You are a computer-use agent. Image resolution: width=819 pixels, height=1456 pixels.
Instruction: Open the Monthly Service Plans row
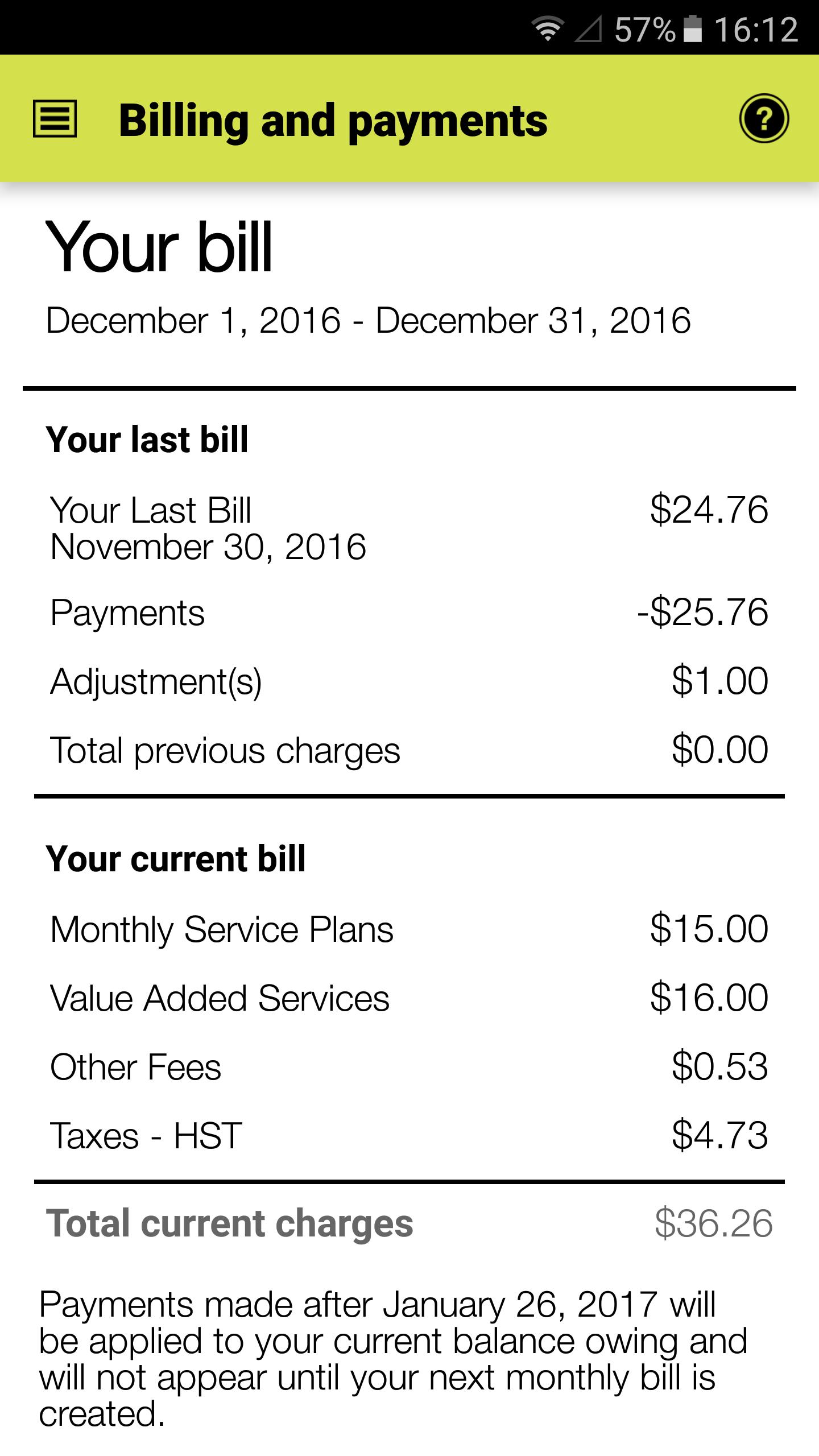coord(409,929)
